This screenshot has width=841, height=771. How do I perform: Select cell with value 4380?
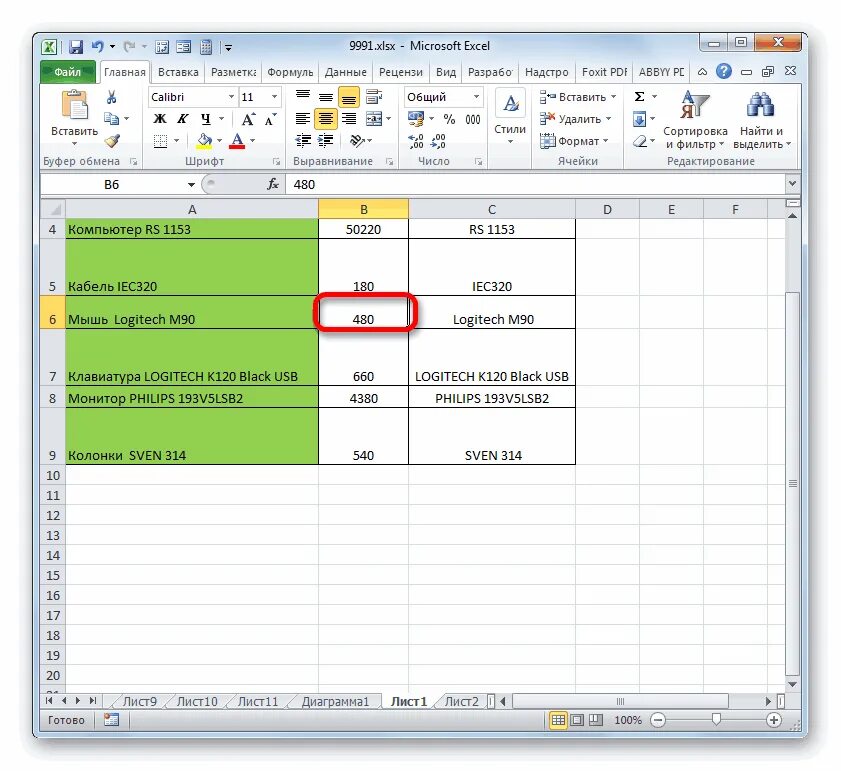click(x=364, y=398)
